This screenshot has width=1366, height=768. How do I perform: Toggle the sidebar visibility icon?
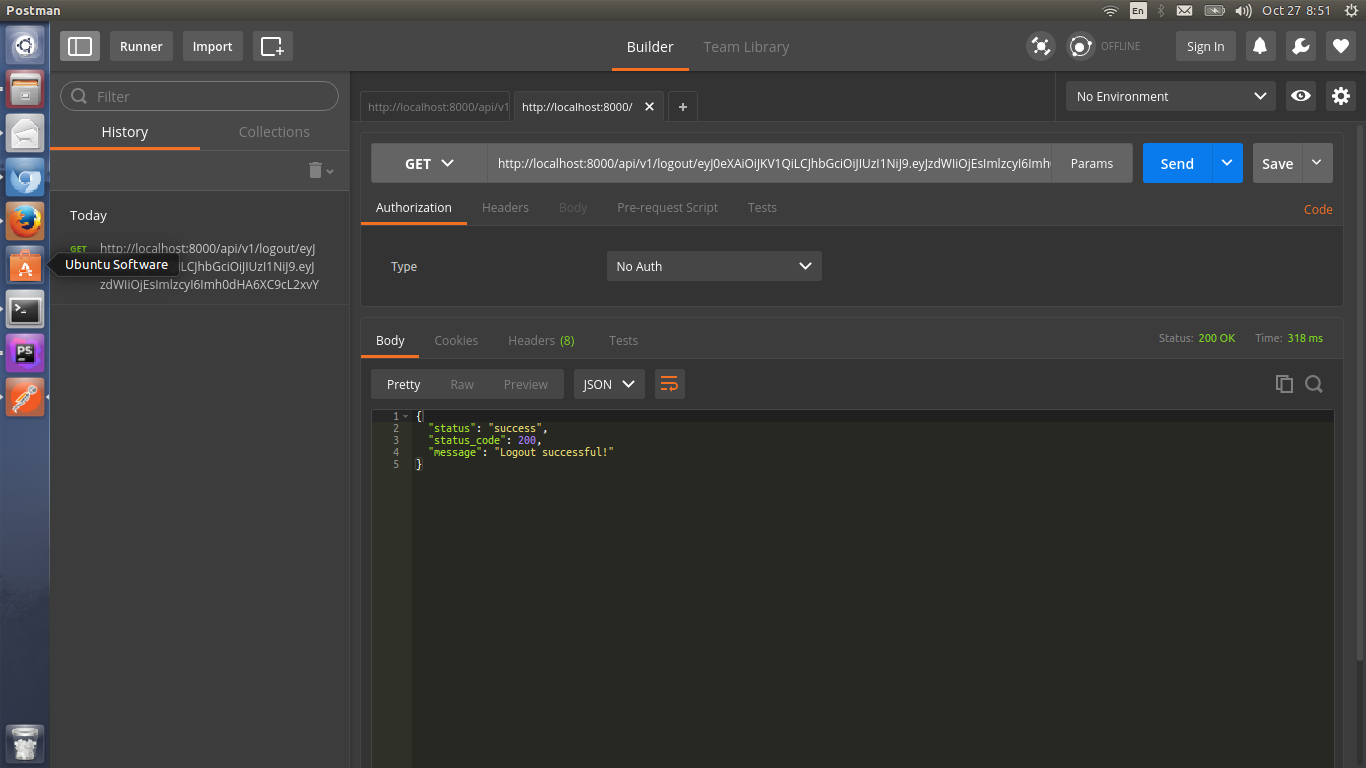tap(79, 45)
